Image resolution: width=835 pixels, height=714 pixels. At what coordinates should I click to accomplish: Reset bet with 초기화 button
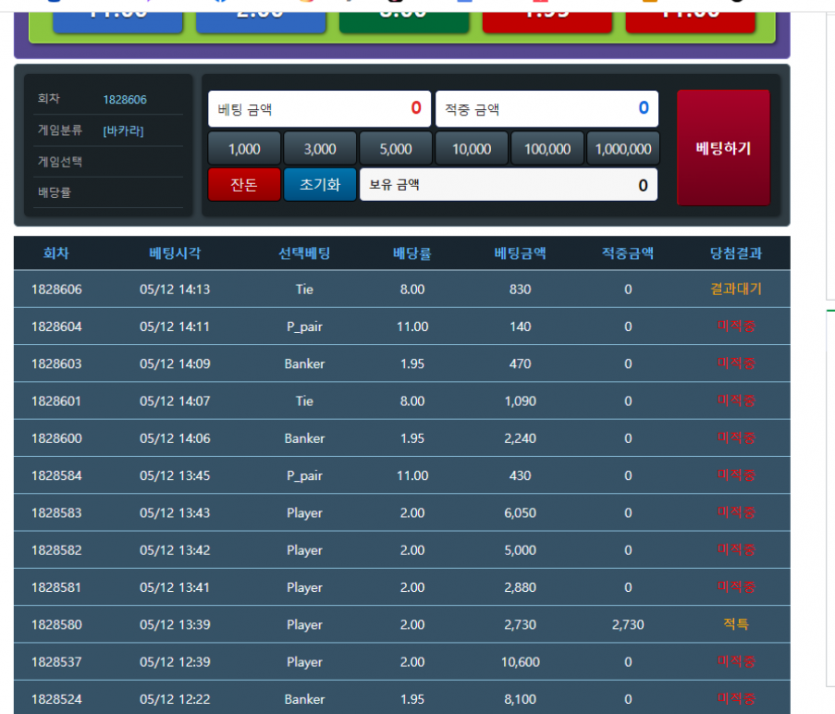tap(320, 185)
